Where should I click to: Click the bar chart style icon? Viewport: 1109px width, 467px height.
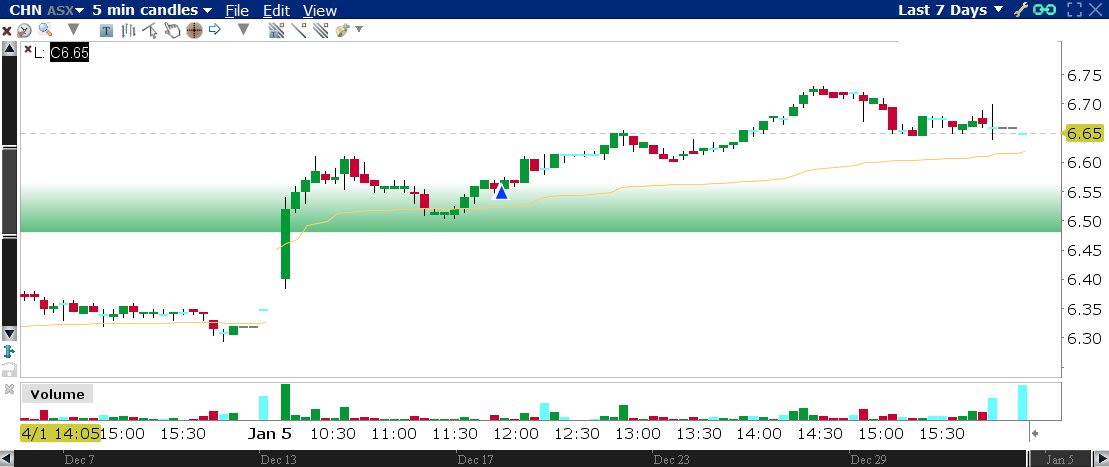tap(128, 30)
